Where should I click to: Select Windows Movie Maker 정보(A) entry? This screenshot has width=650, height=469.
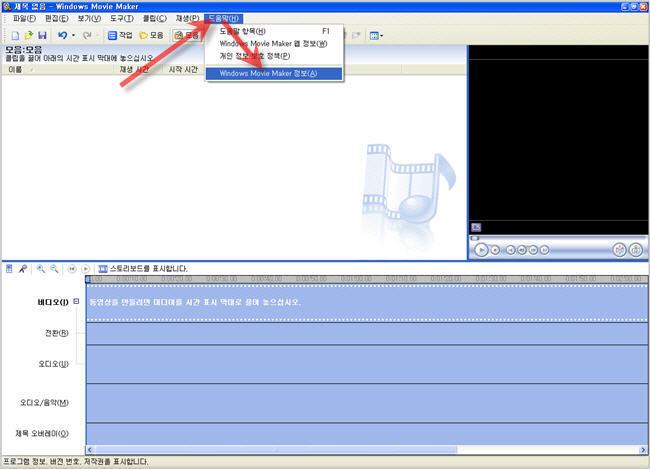click(x=274, y=73)
